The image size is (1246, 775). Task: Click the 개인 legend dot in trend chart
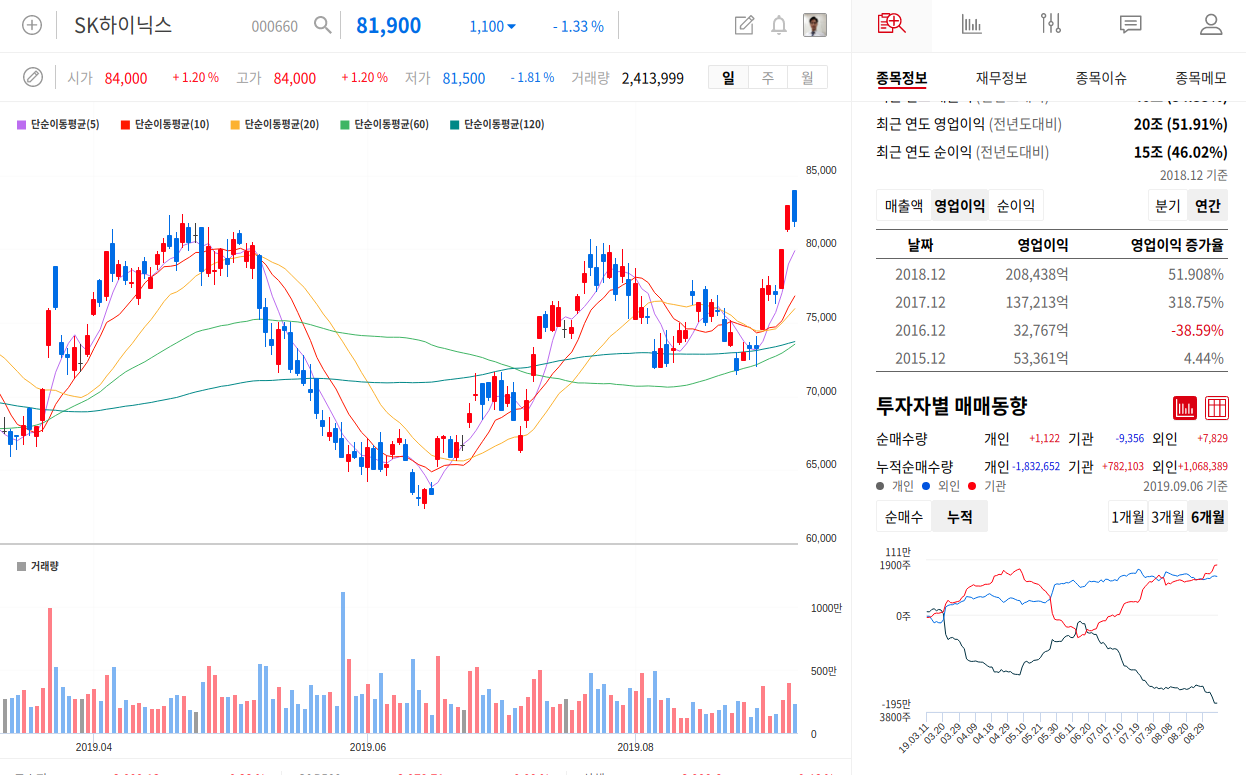click(880, 486)
